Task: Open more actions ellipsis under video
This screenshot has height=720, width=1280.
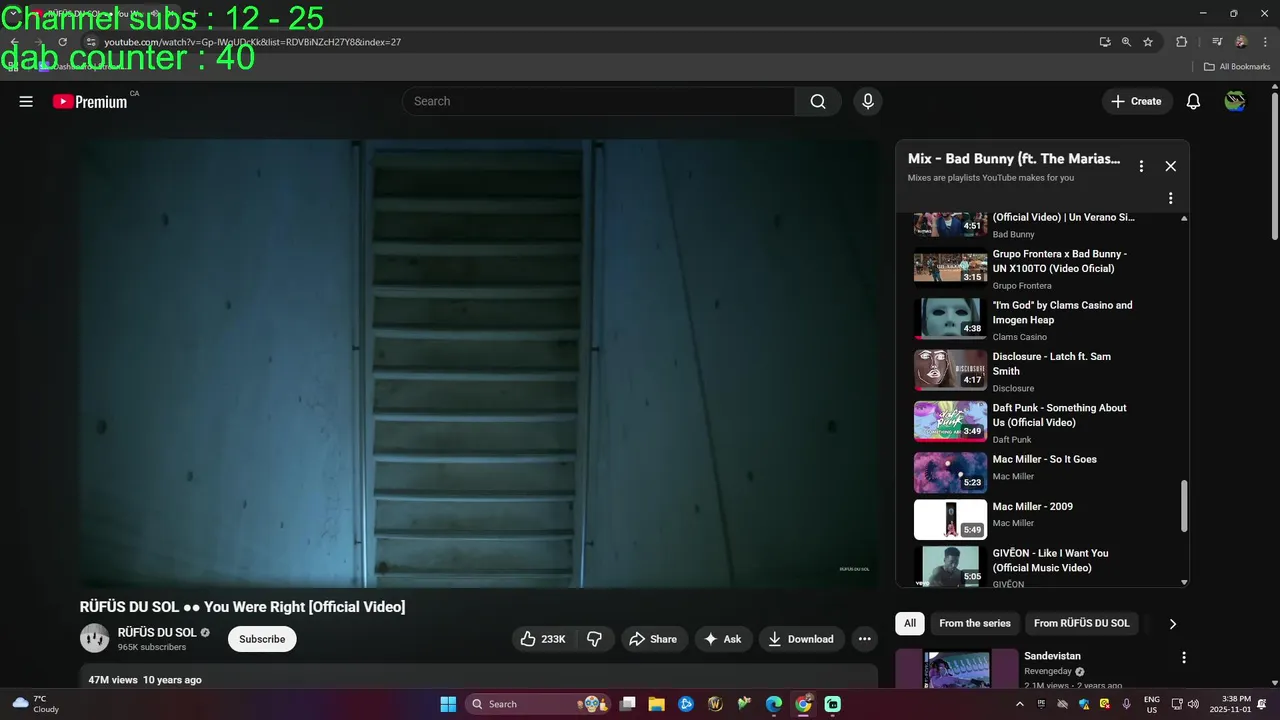Action: [x=865, y=639]
